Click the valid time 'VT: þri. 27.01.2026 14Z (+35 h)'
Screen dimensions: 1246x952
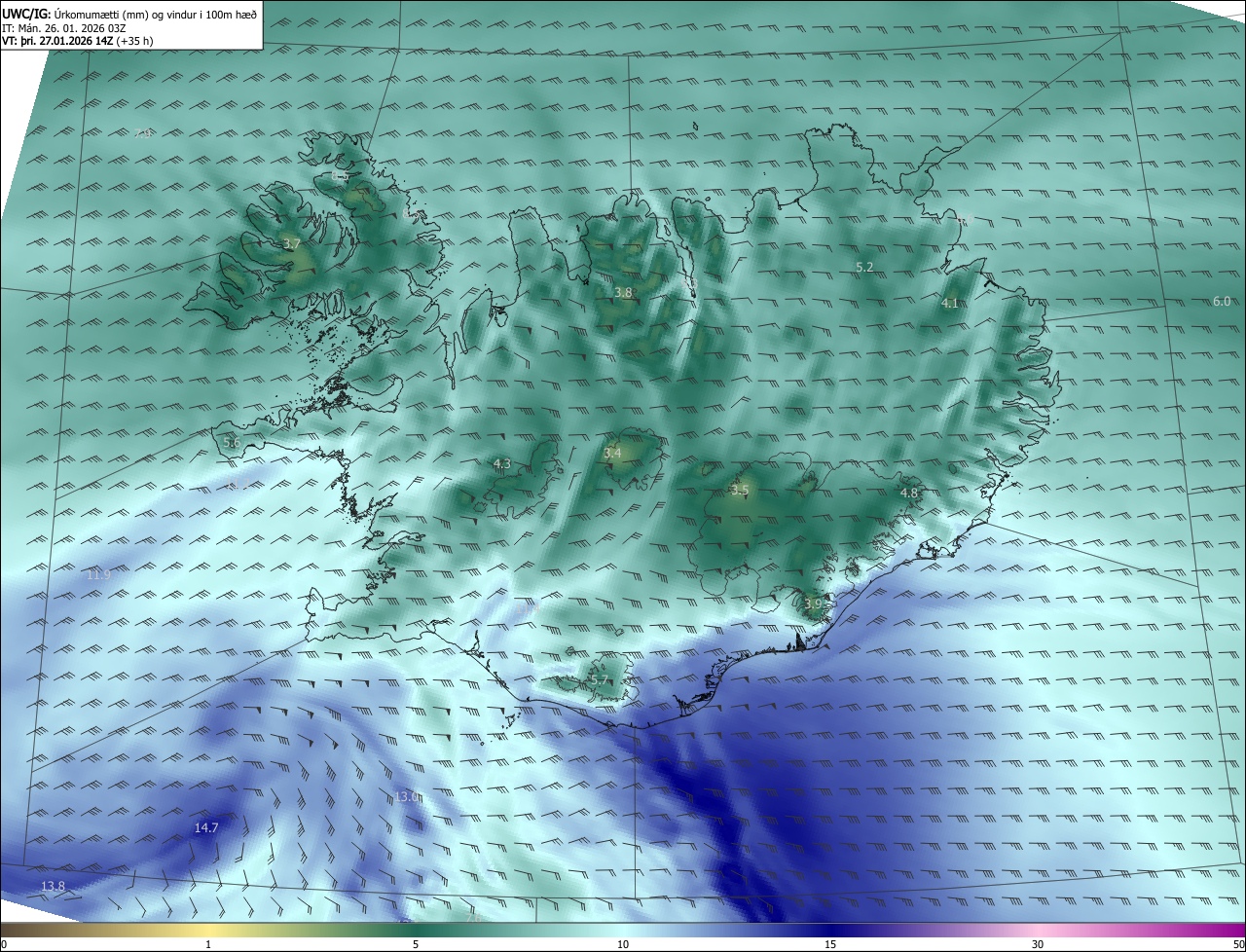[x=78, y=40]
